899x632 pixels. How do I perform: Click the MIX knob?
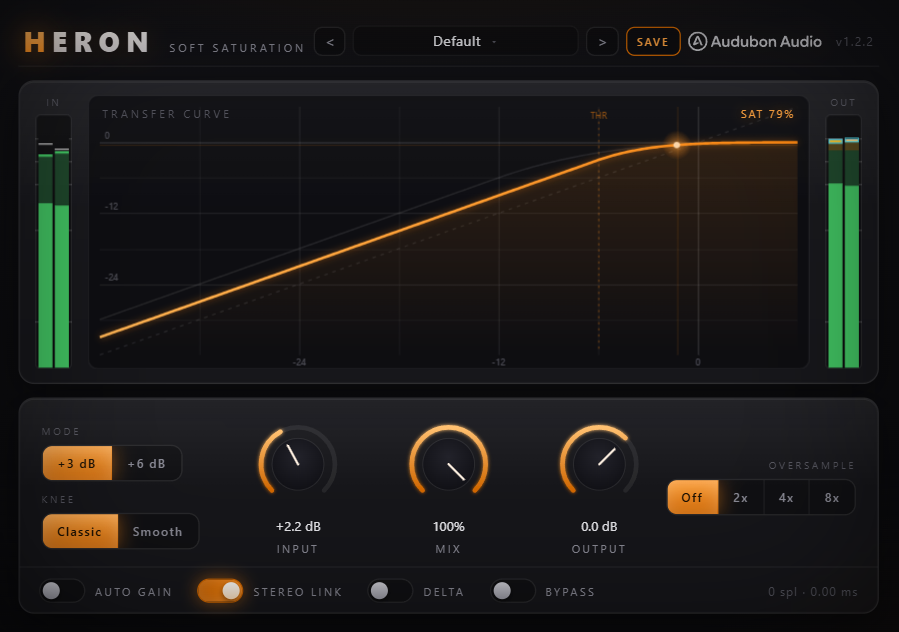pos(448,463)
